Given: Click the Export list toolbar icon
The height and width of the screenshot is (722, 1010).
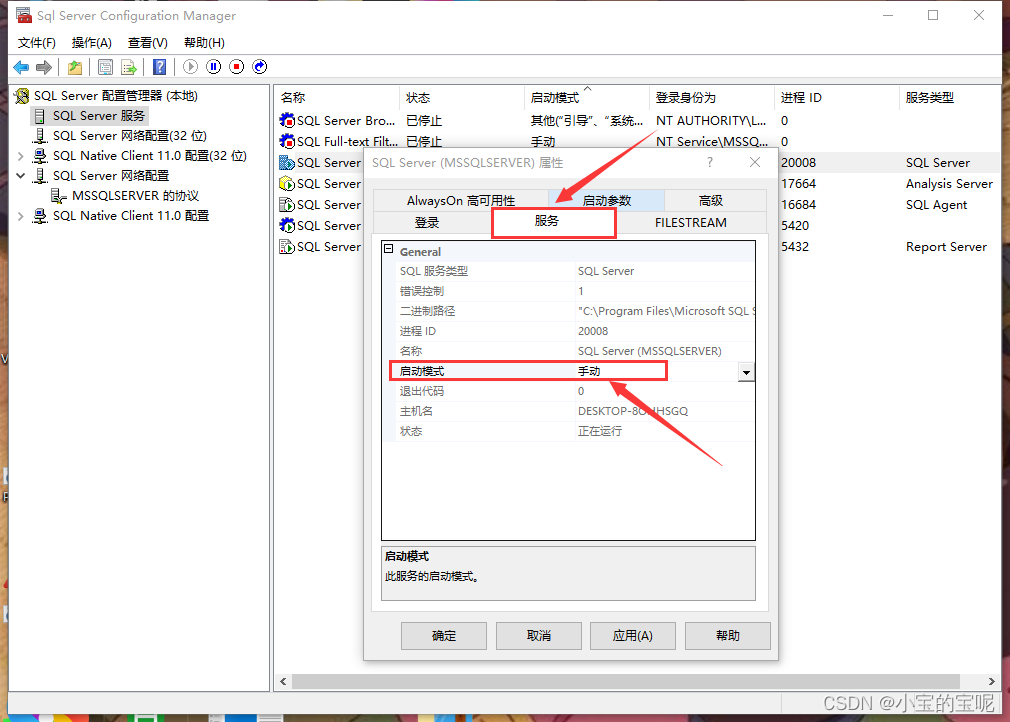Looking at the screenshot, I should tap(128, 67).
